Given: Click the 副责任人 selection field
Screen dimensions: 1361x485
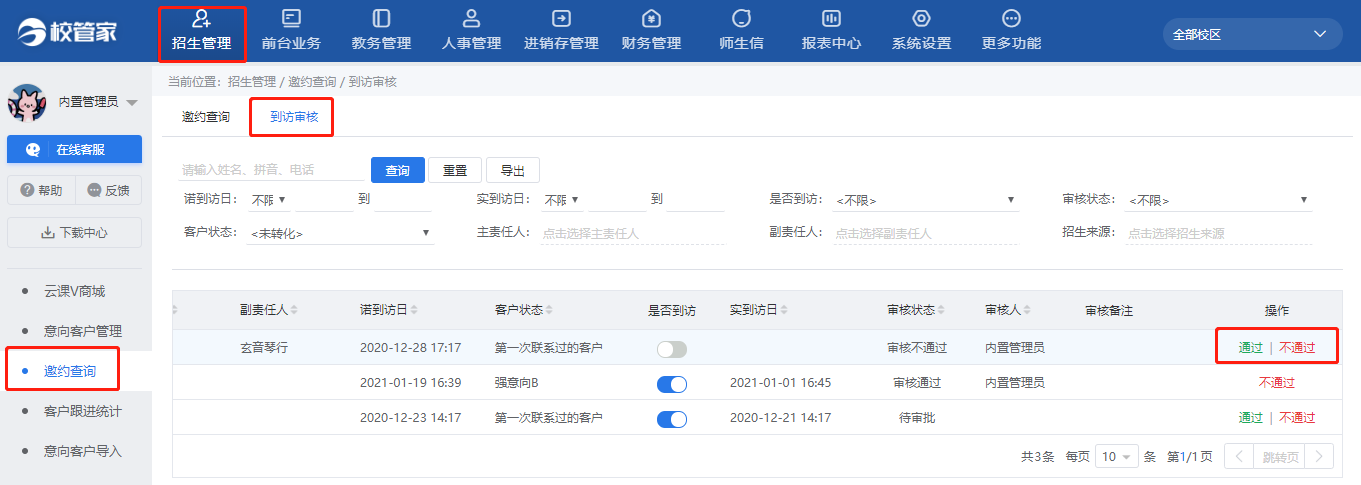Looking at the screenshot, I should point(925,233).
